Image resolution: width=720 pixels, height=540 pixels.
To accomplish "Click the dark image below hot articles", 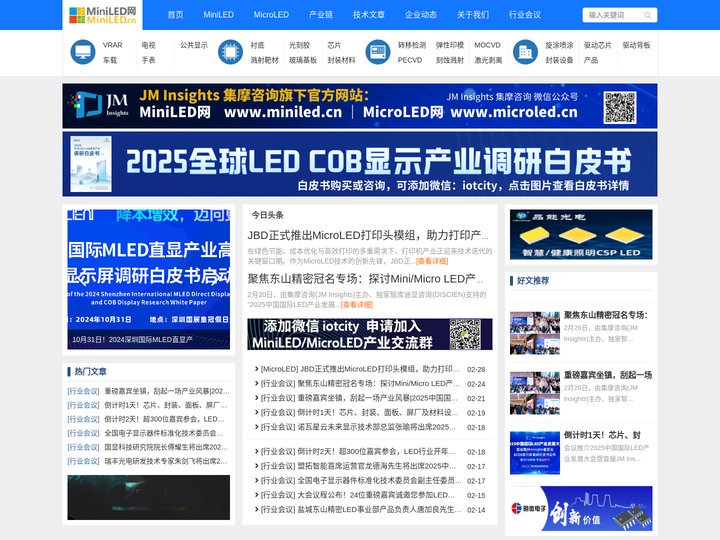I will [x=148, y=497].
